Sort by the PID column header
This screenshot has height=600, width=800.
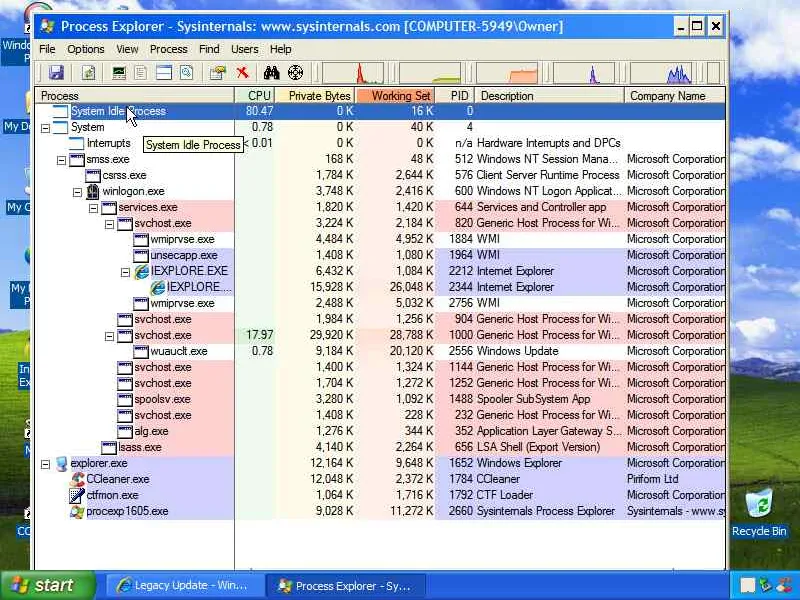[x=455, y=96]
